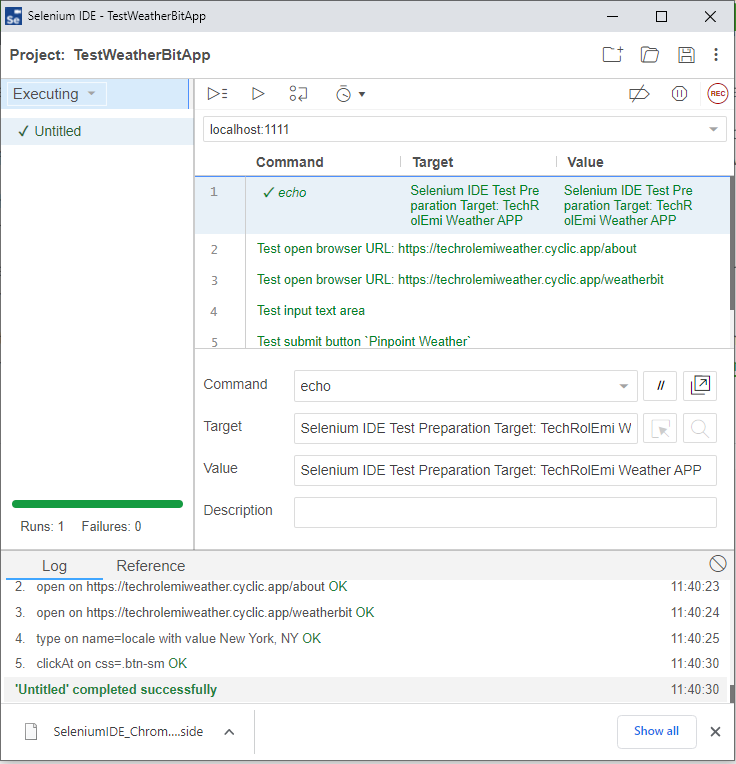Click log entry open on about URL

click(366, 587)
